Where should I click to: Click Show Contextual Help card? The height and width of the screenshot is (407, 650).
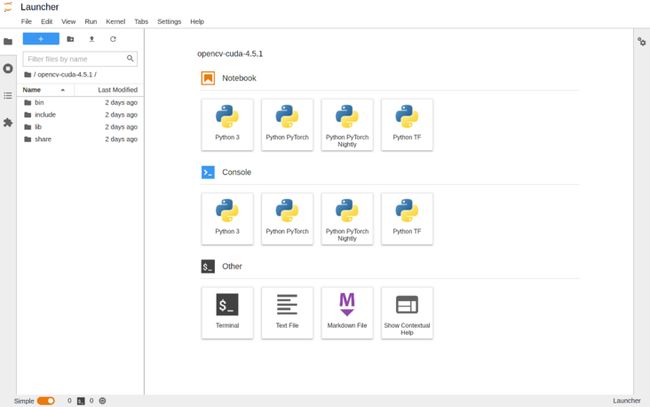pyautogui.click(x=407, y=313)
